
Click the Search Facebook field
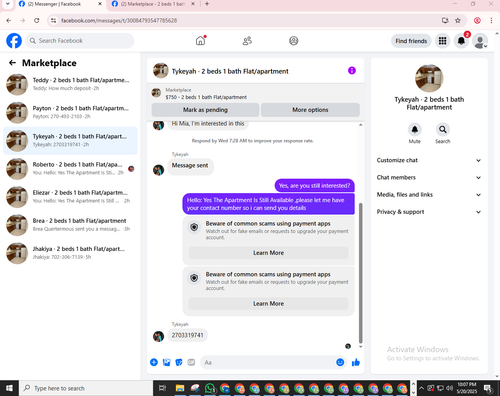[80, 41]
